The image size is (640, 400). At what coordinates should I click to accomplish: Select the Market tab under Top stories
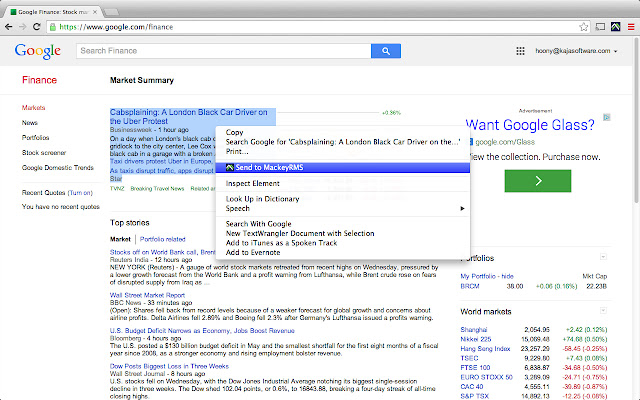[120, 239]
